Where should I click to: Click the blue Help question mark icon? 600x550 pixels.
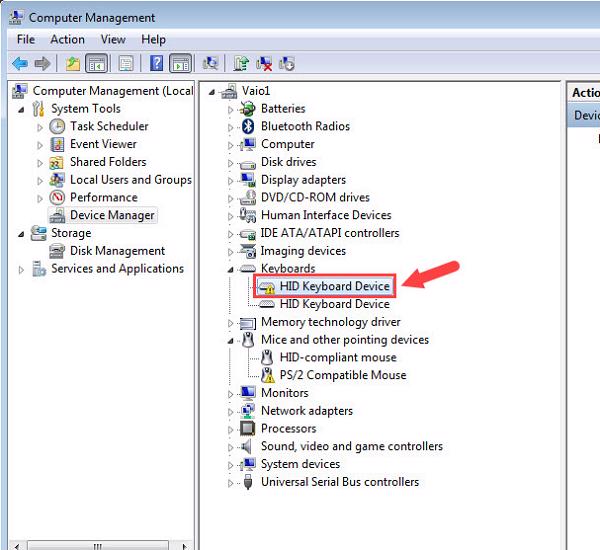click(156, 64)
